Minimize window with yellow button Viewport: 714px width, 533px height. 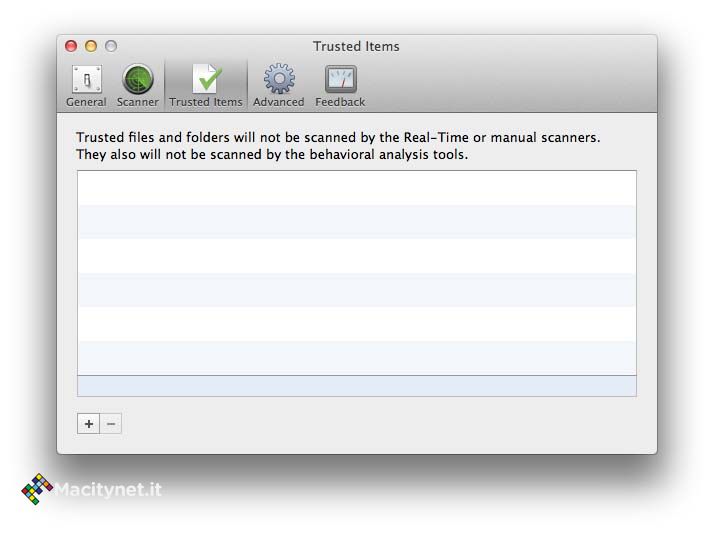pos(91,46)
